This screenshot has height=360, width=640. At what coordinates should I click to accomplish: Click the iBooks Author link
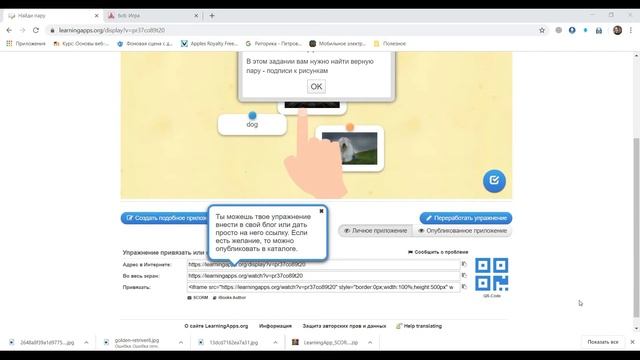coord(229,298)
